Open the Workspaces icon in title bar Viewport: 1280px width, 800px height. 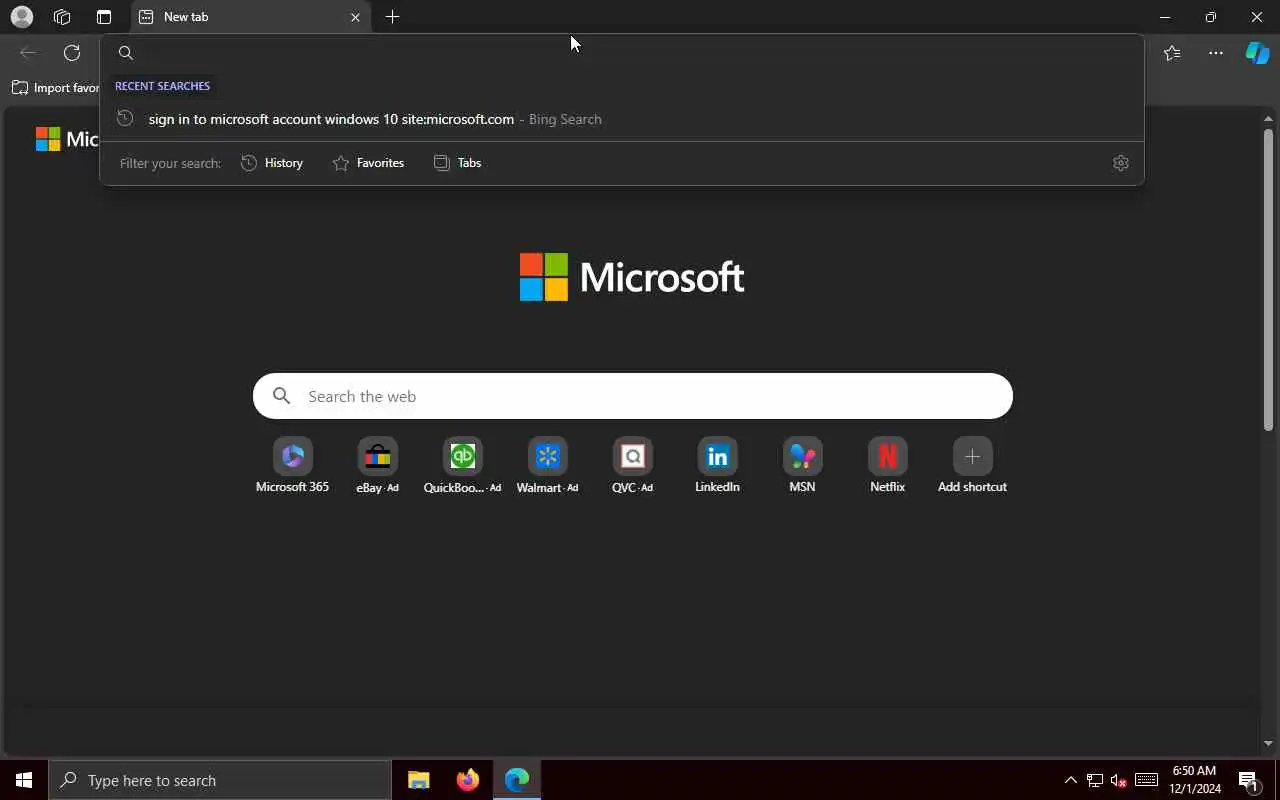[x=62, y=17]
